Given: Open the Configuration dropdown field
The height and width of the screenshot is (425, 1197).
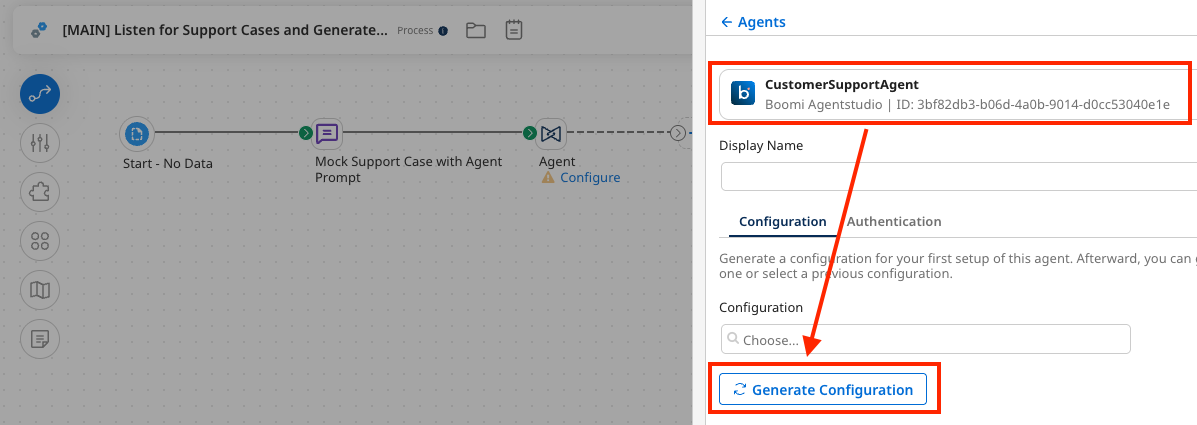Looking at the screenshot, I should [x=925, y=339].
